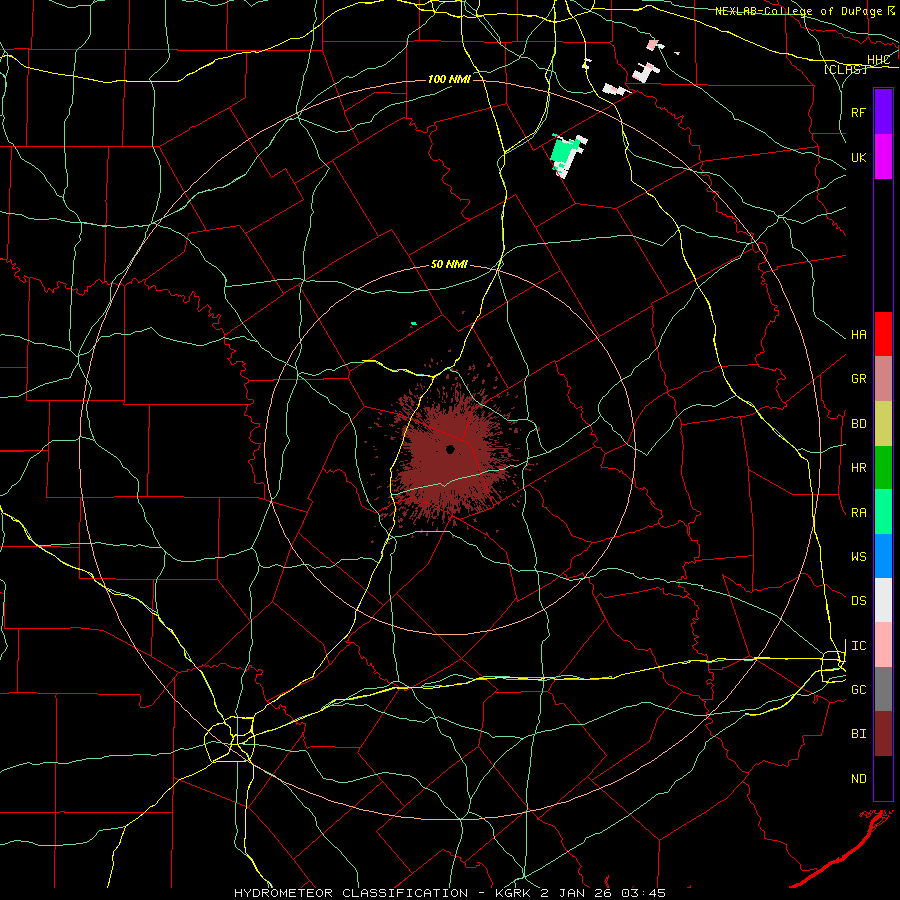This screenshot has height=900, width=900.
Task: Click the purple RF legend color swatch
Action: 883,112
